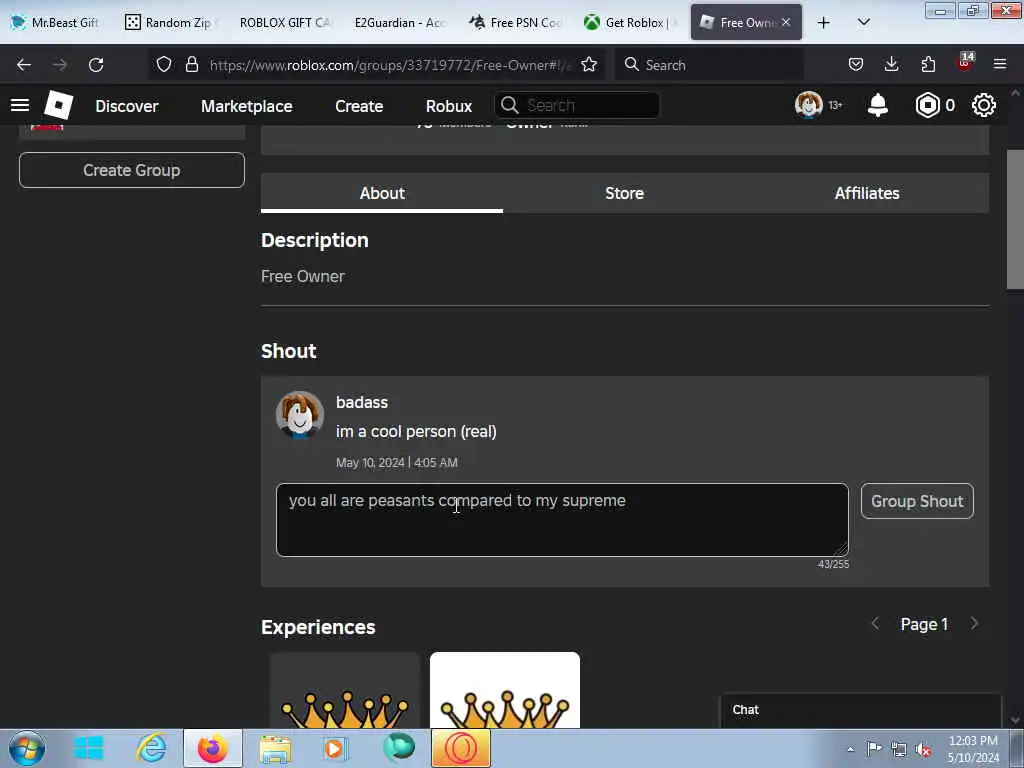The image size is (1024, 768).
Task: Click the Firefox taskbar icon
Action: pos(212,748)
